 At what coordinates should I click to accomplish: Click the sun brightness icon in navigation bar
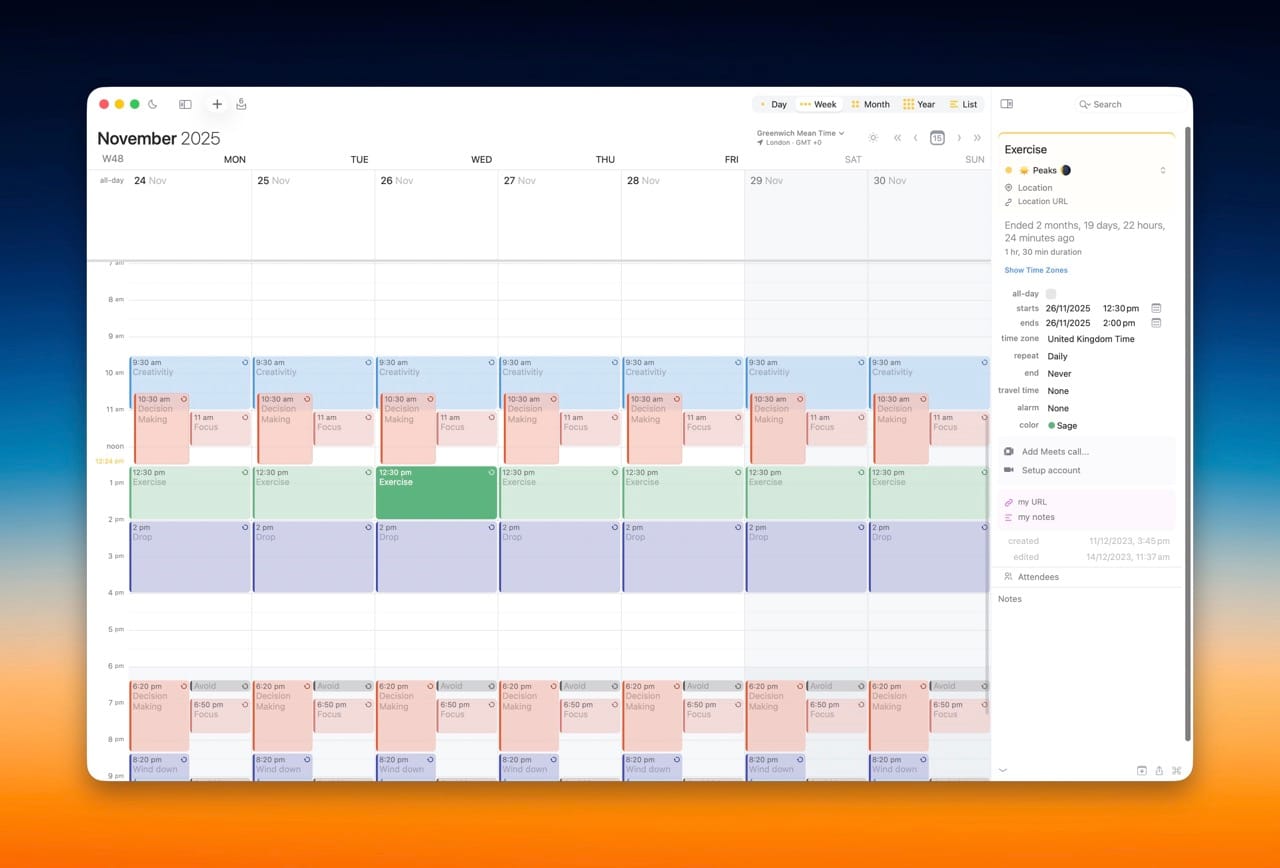(873, 138)
